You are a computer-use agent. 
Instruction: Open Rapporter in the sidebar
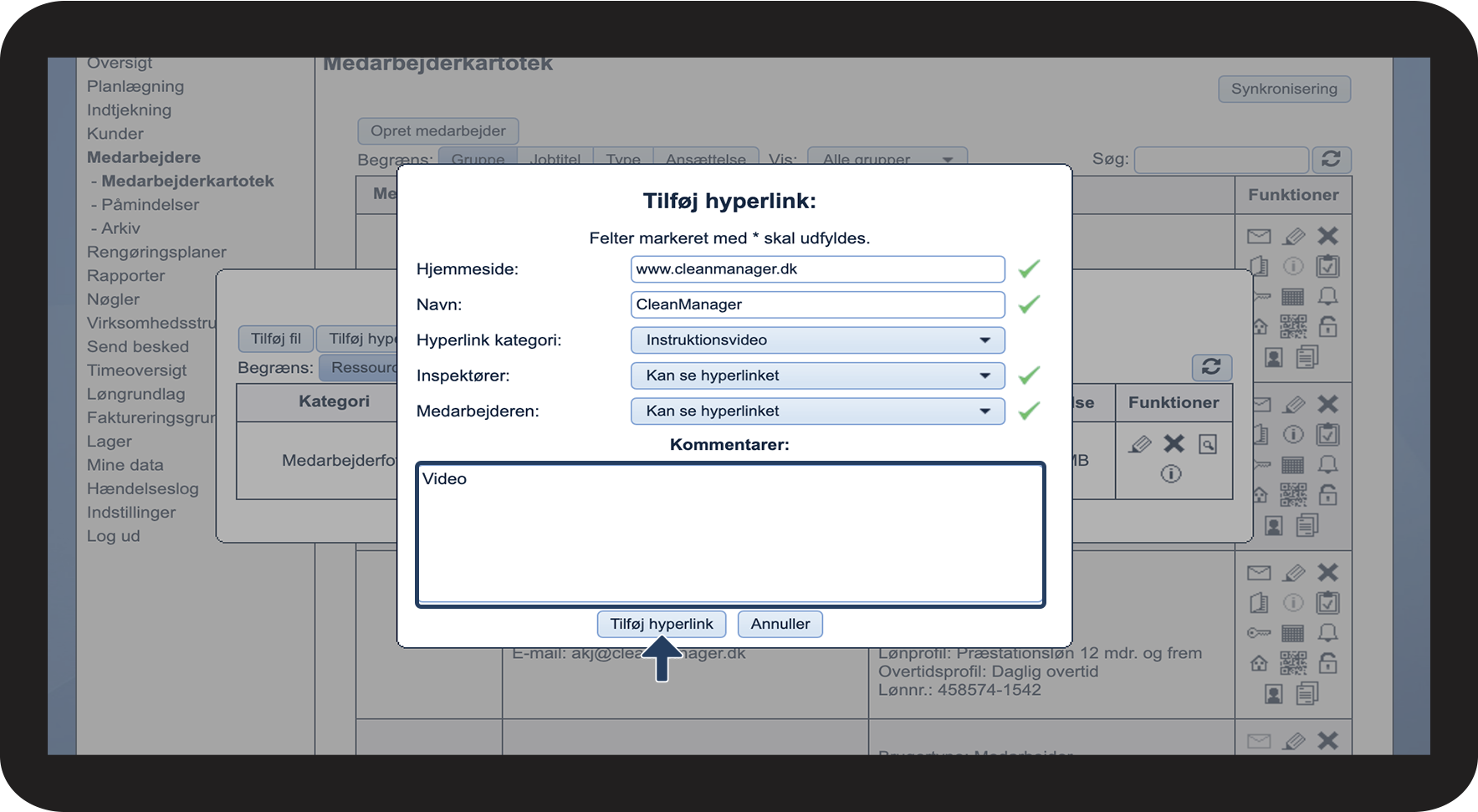[x=125, y=276]
